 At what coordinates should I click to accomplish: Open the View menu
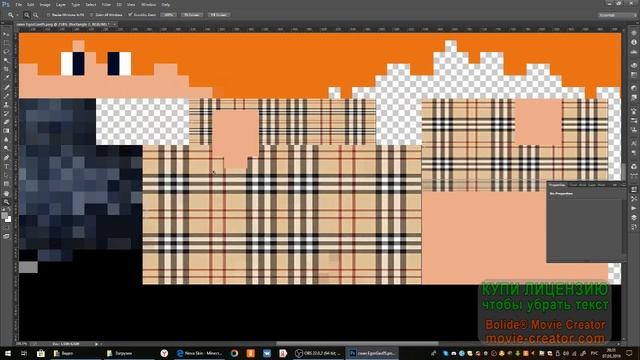(131, 4)
